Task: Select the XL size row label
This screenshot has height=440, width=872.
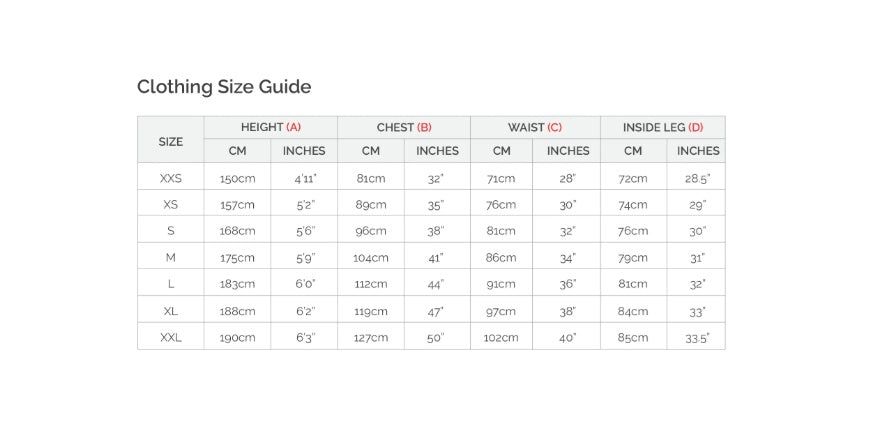Action: click(x=171, y=311)
